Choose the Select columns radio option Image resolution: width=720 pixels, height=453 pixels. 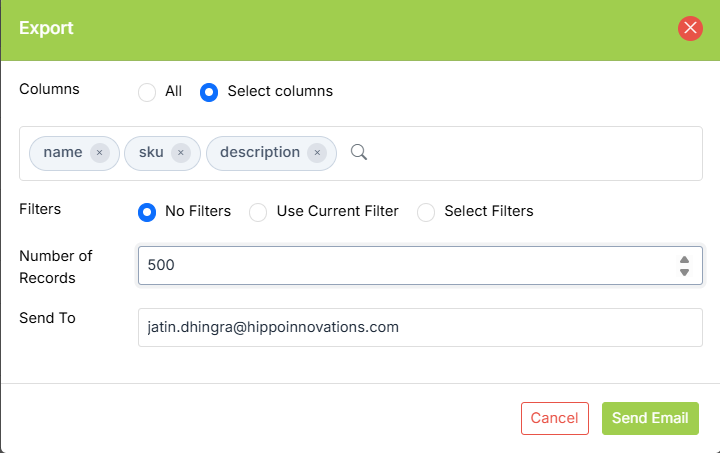(209, 92)
